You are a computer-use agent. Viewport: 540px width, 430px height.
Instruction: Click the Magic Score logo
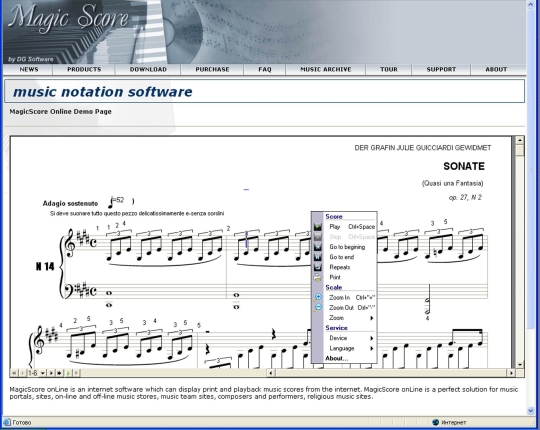pyautogui.click(x=68, y=19)
